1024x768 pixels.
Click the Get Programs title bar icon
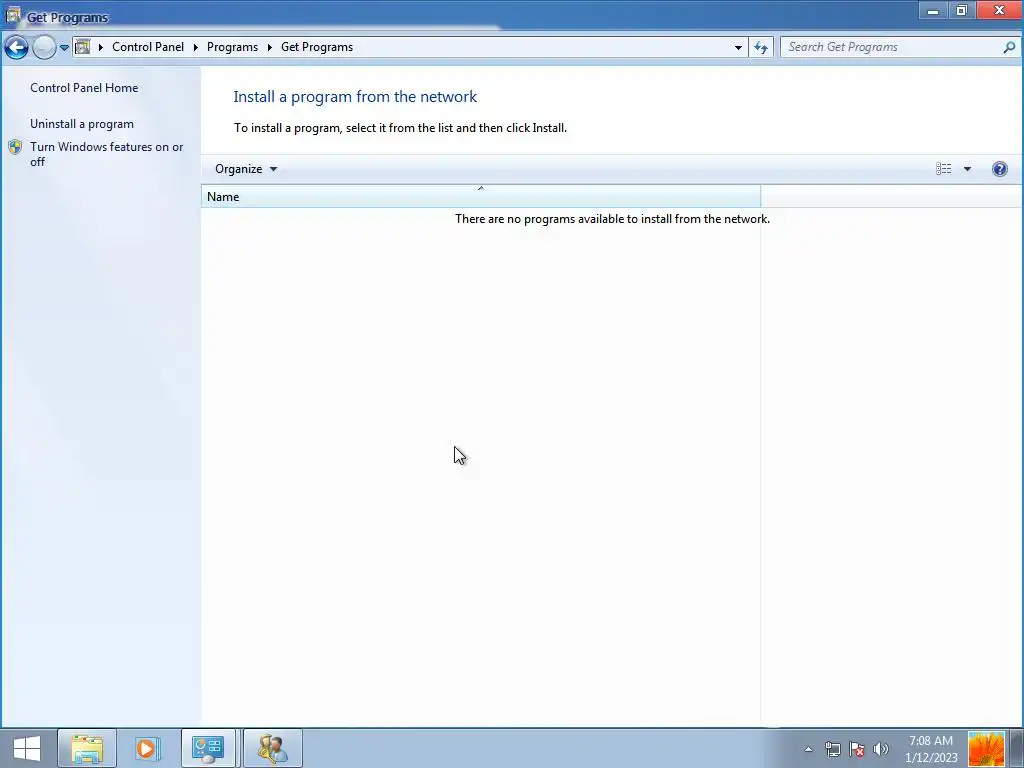[12, 15]
